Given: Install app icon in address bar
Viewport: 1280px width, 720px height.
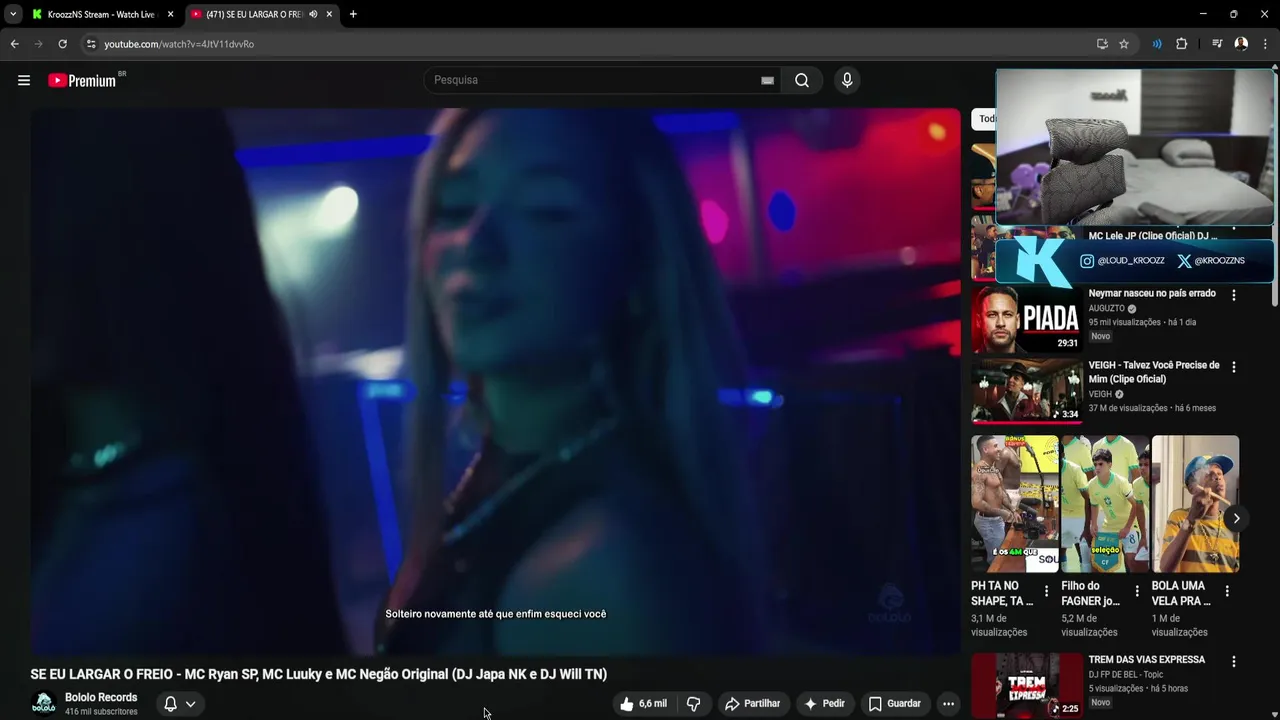Looking at the screenshot, I should click(1102, 44).
